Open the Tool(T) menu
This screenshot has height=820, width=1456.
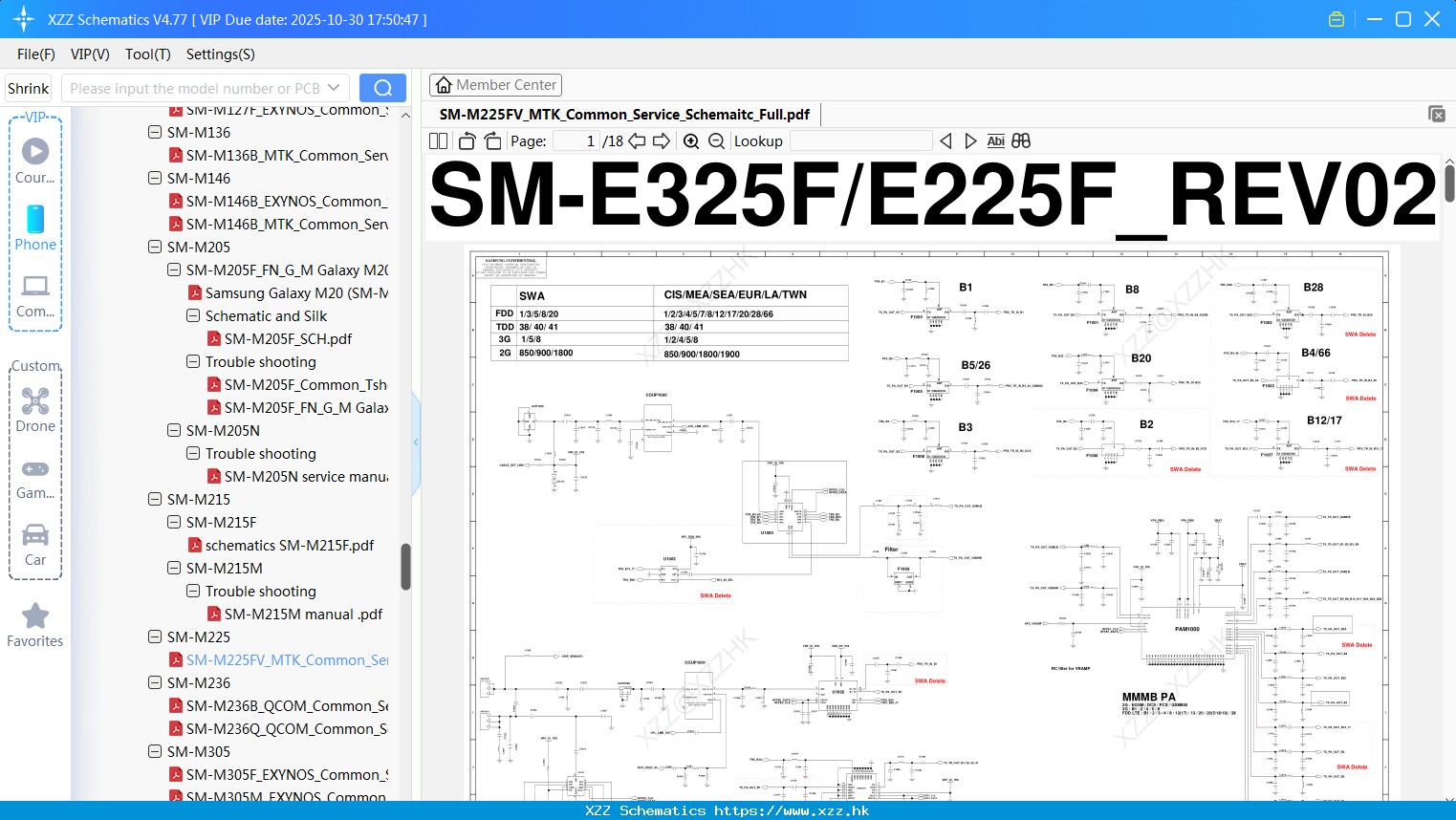[148, 54]
